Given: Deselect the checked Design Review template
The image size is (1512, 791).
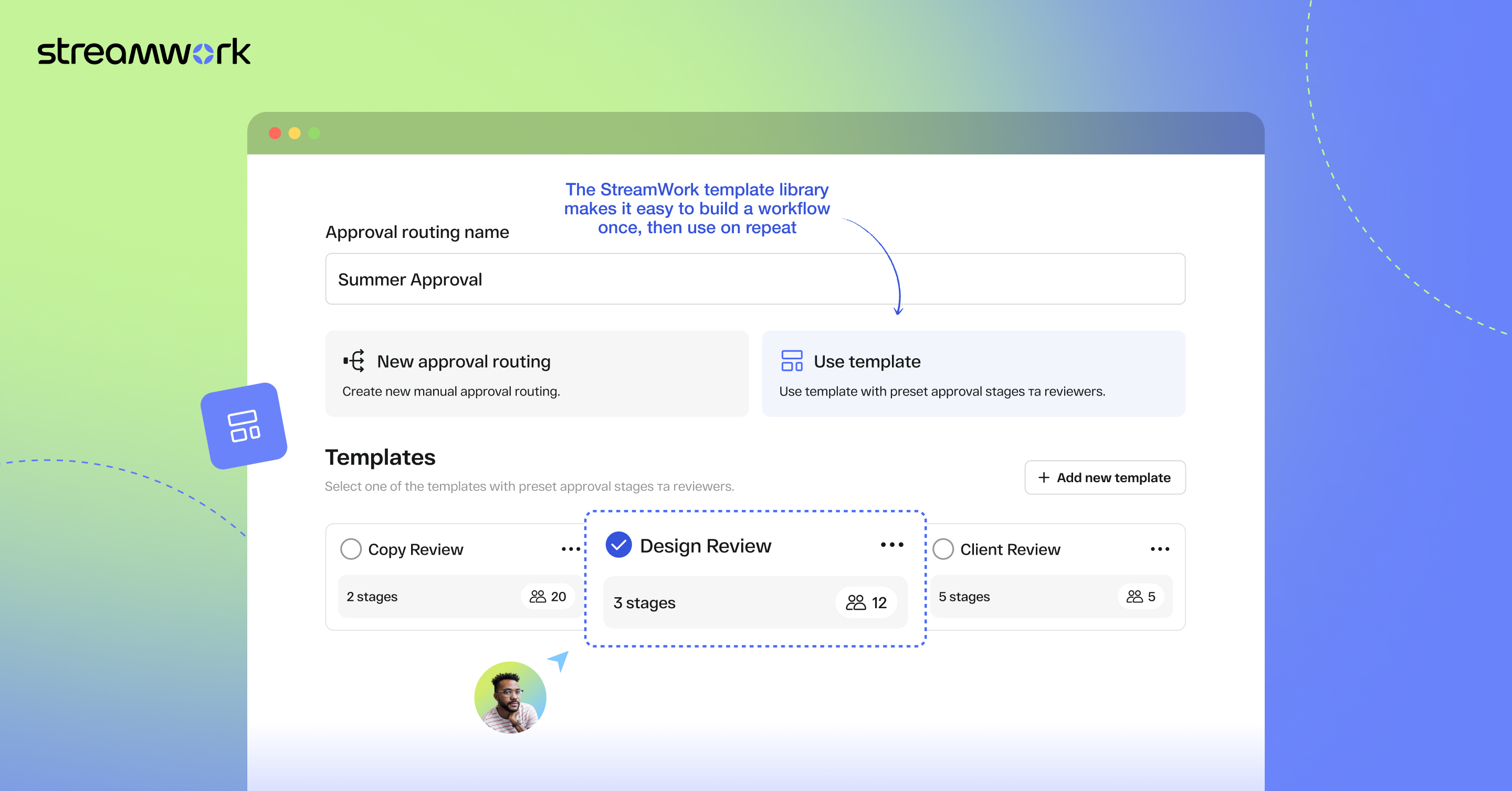Looking at the screenshot, I should tap(618, 545).
